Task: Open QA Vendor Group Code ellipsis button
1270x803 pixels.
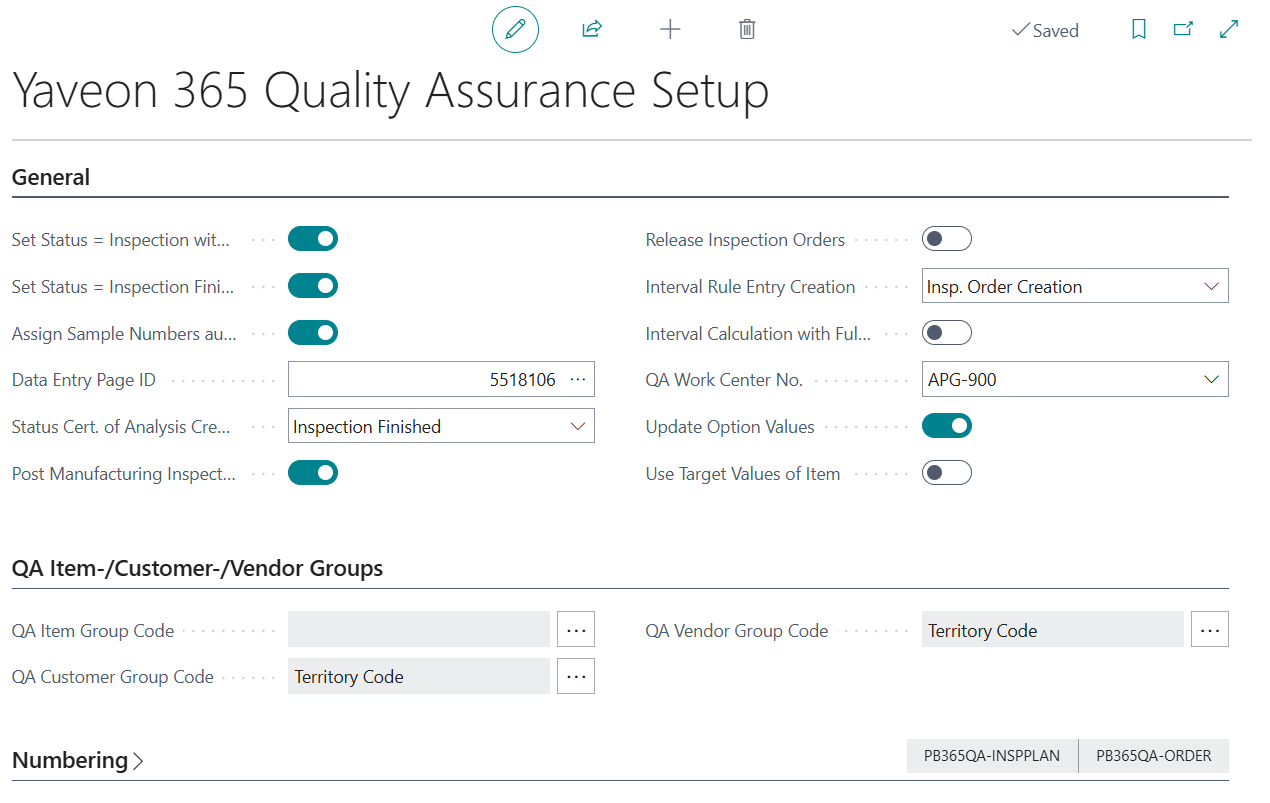Action: [x=1210, y=630]
